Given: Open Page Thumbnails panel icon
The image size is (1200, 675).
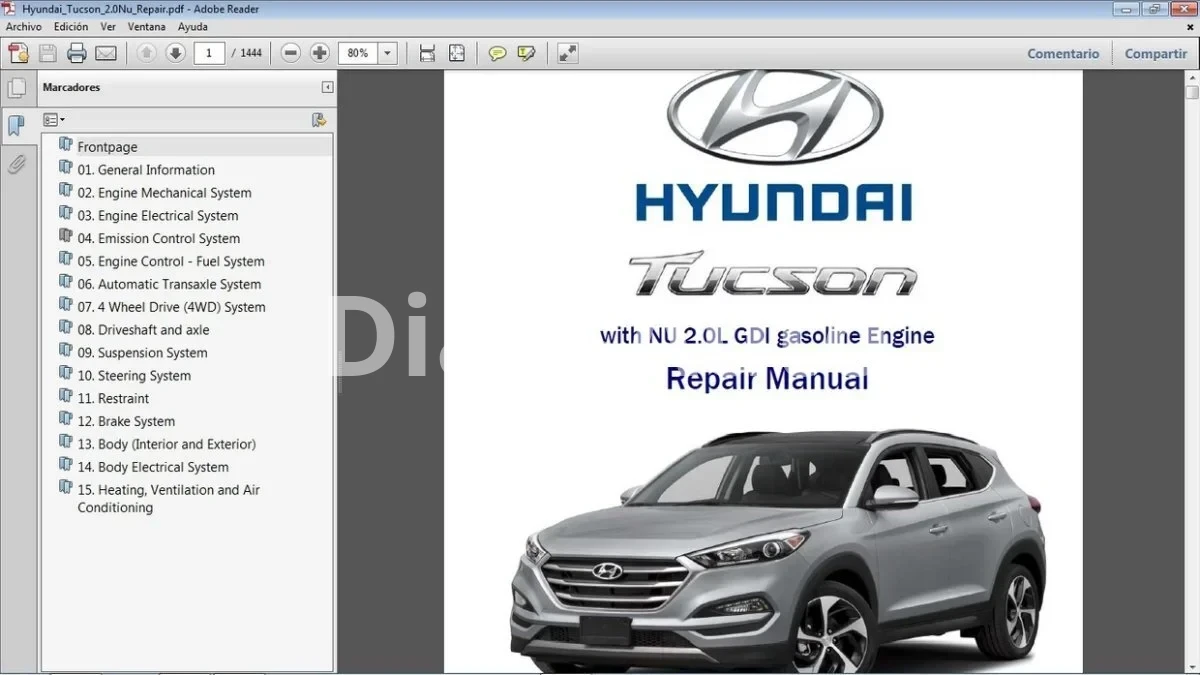Looking at the screenshot, I should coord(17,88).
